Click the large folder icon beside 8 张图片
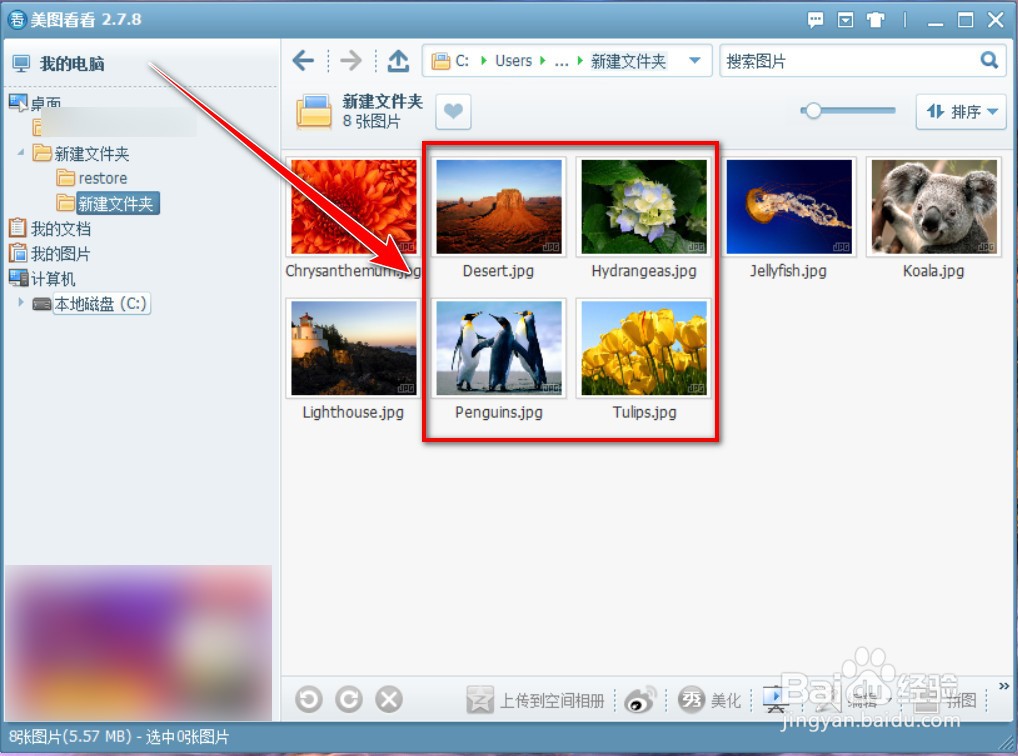 tap(314, 112)
